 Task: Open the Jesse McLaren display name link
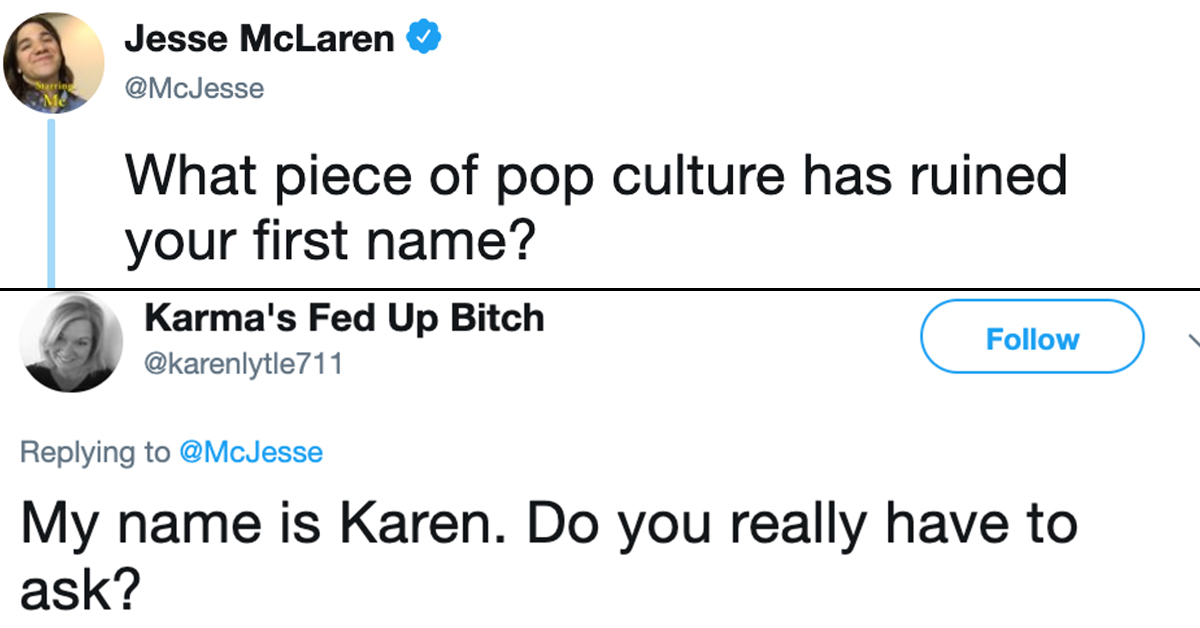pos(260,40)
